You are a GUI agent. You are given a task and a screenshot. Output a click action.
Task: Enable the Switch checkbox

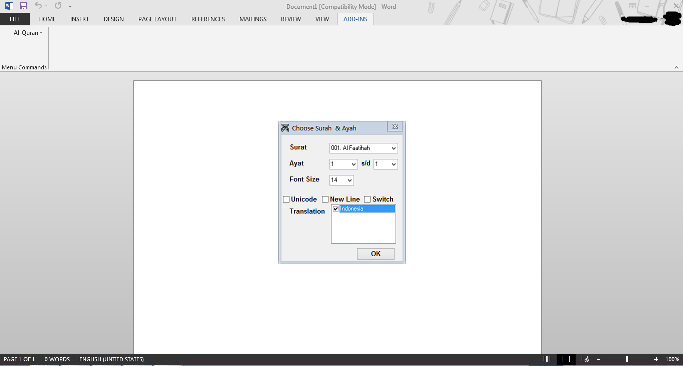pyautogui.click(x=368, y=199)
